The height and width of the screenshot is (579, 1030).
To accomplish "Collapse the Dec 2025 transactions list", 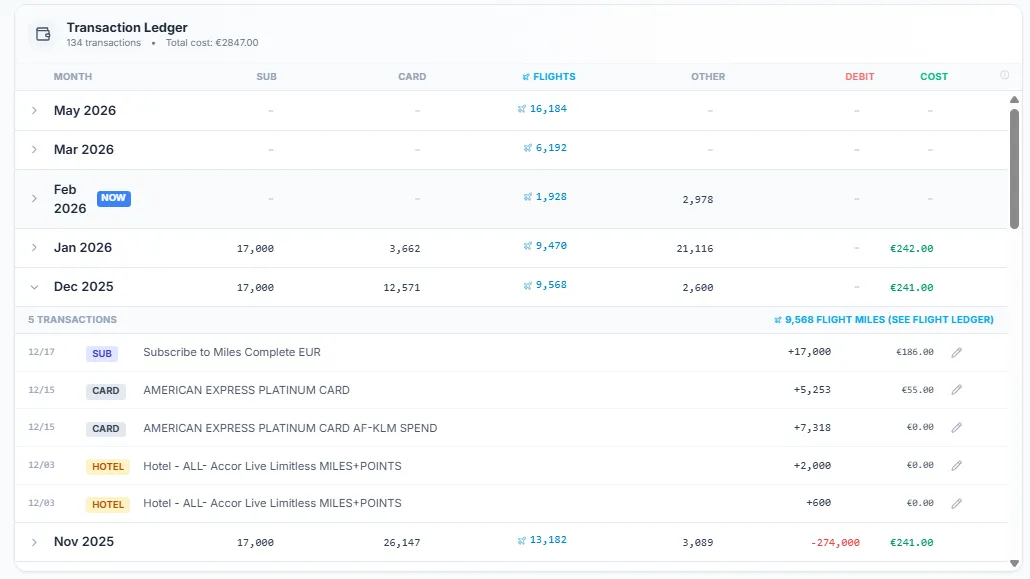I will point(34,286).
